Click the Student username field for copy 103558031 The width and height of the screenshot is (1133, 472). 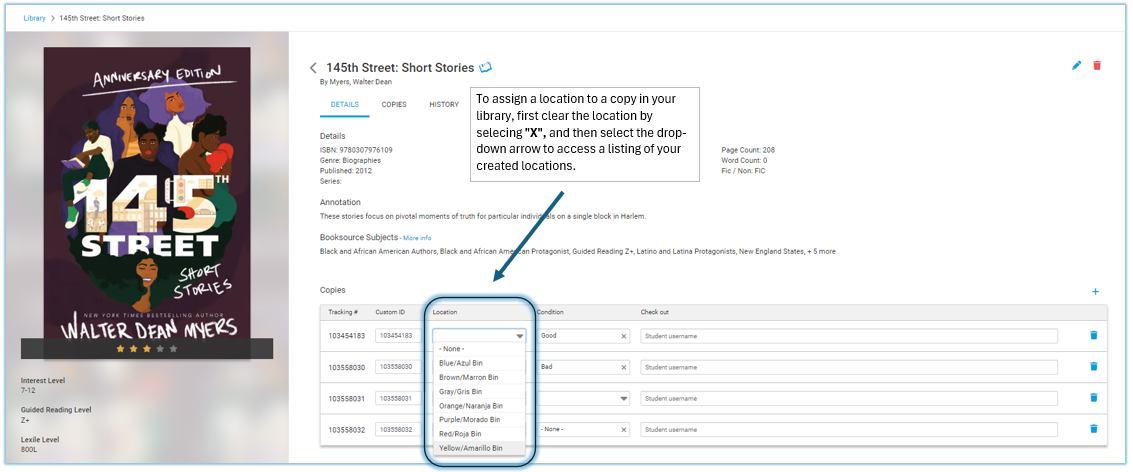(849, 398)
